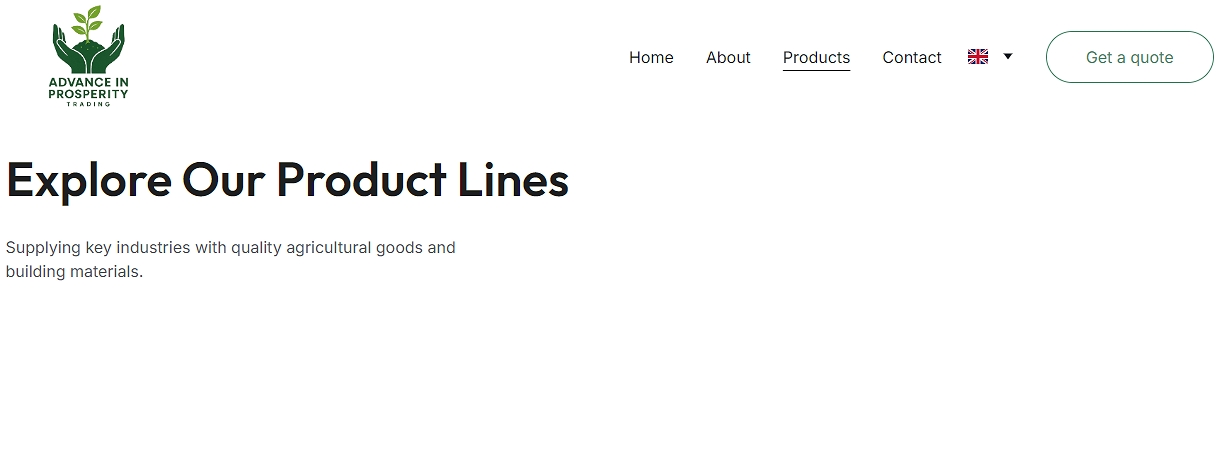Click the word "Product" in the heading

tap(361, 180)
